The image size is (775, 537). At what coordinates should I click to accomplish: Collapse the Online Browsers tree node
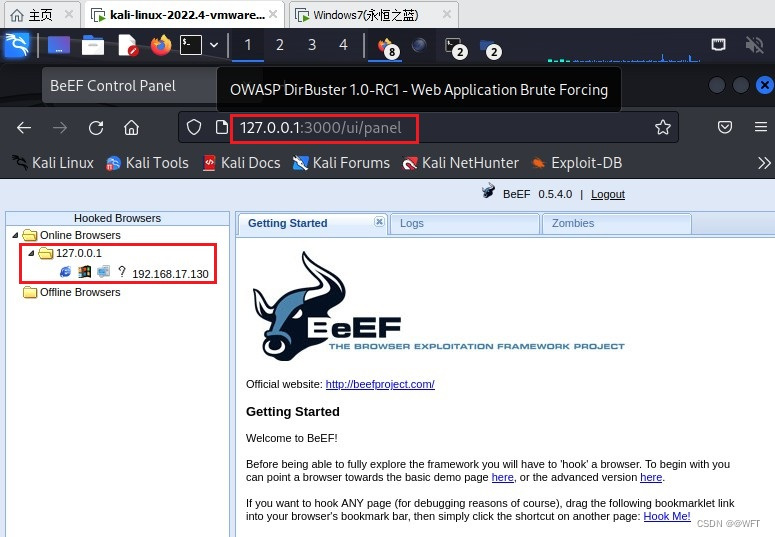pyautogui.click(x=15, y=235)
